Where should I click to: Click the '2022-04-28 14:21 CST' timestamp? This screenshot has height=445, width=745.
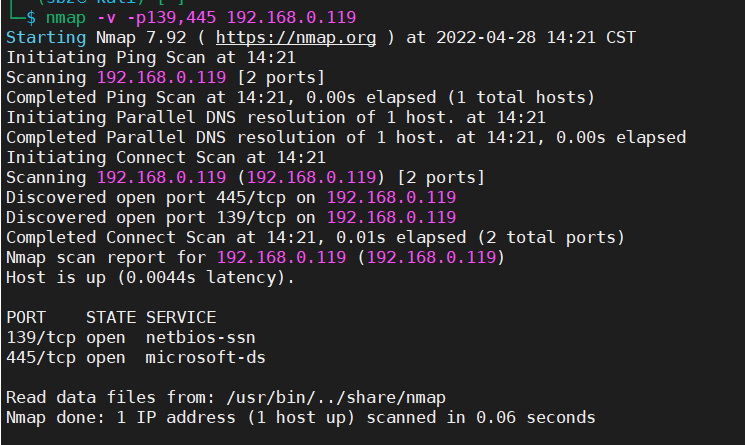click(535, 38)
